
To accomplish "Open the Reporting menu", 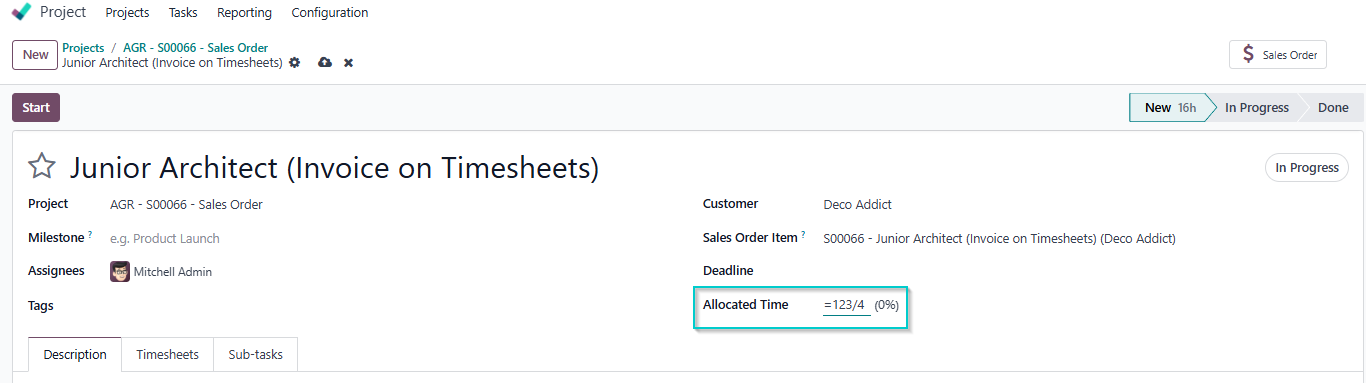I will [244, 13].
